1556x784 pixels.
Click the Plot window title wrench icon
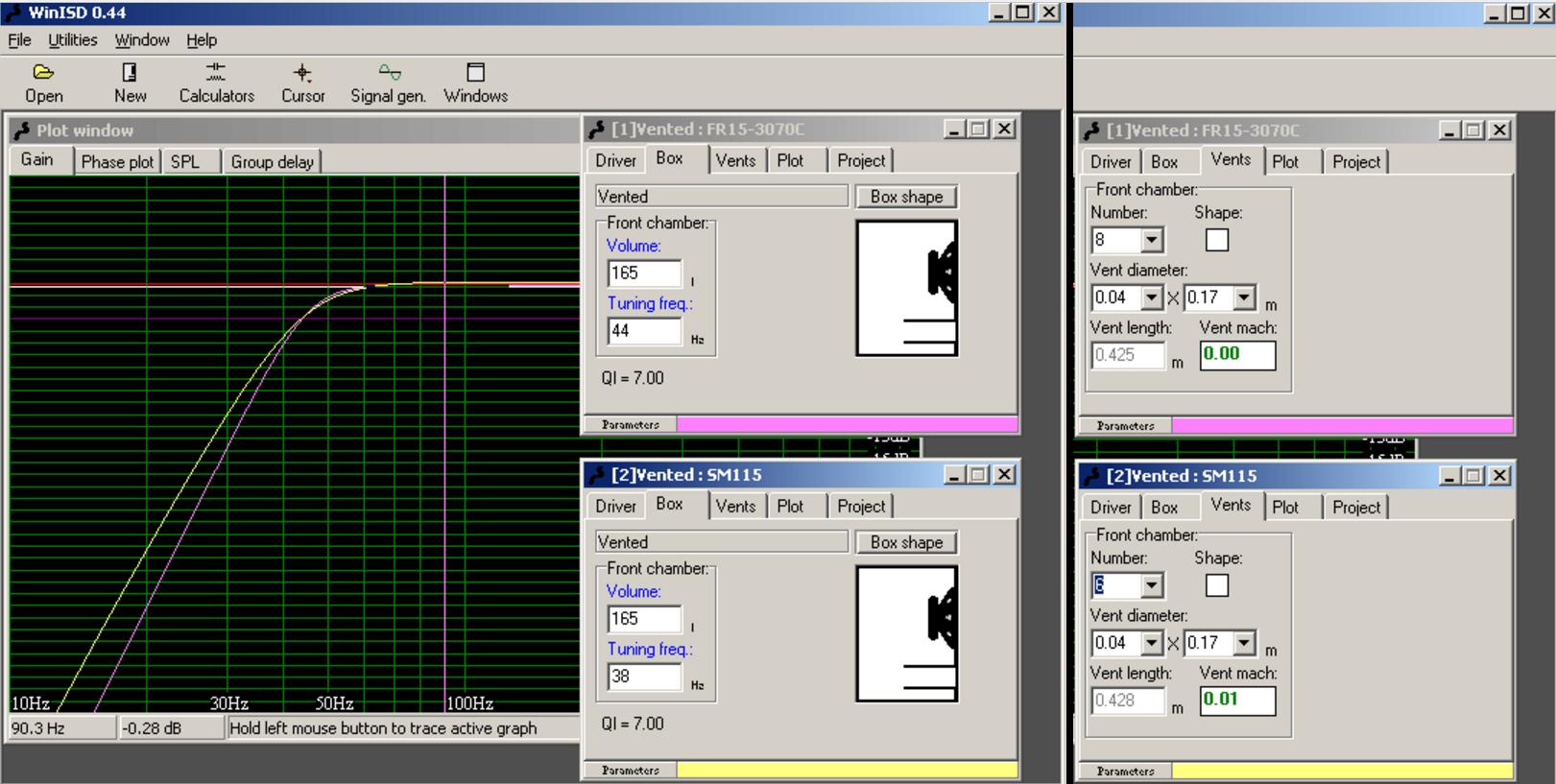(x=22, y=131)
